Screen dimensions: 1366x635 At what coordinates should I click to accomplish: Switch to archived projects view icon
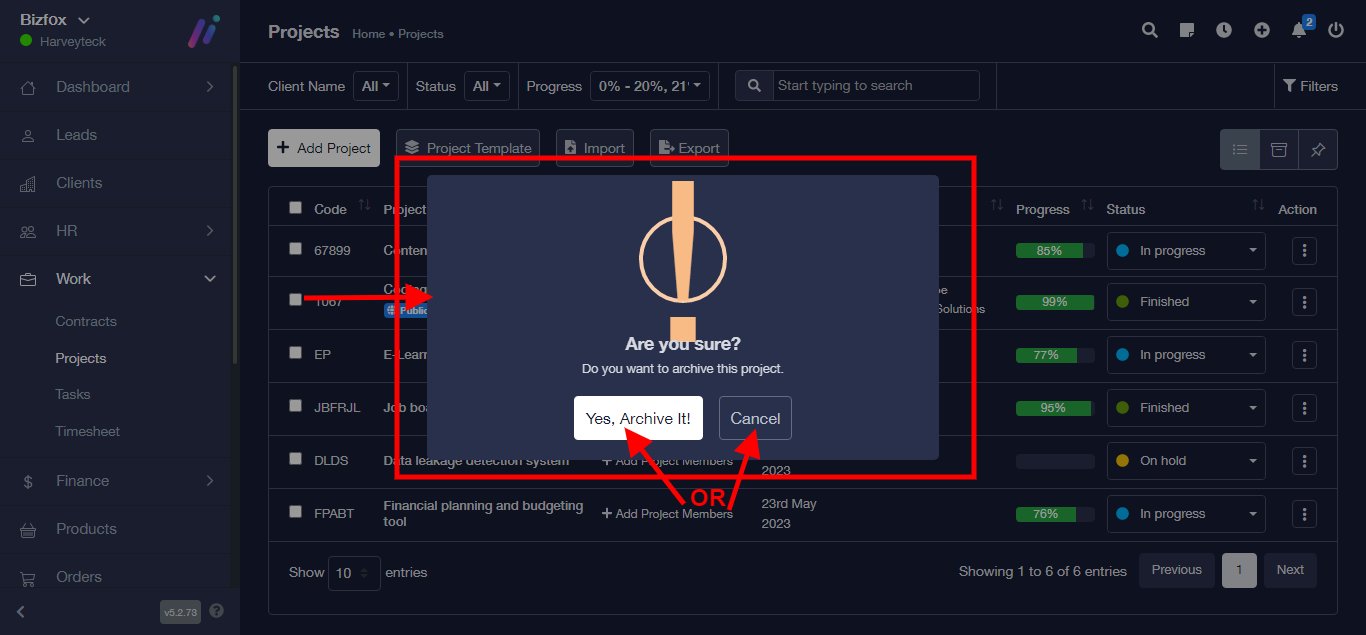pyautogui.click(x=1278, y=150)
